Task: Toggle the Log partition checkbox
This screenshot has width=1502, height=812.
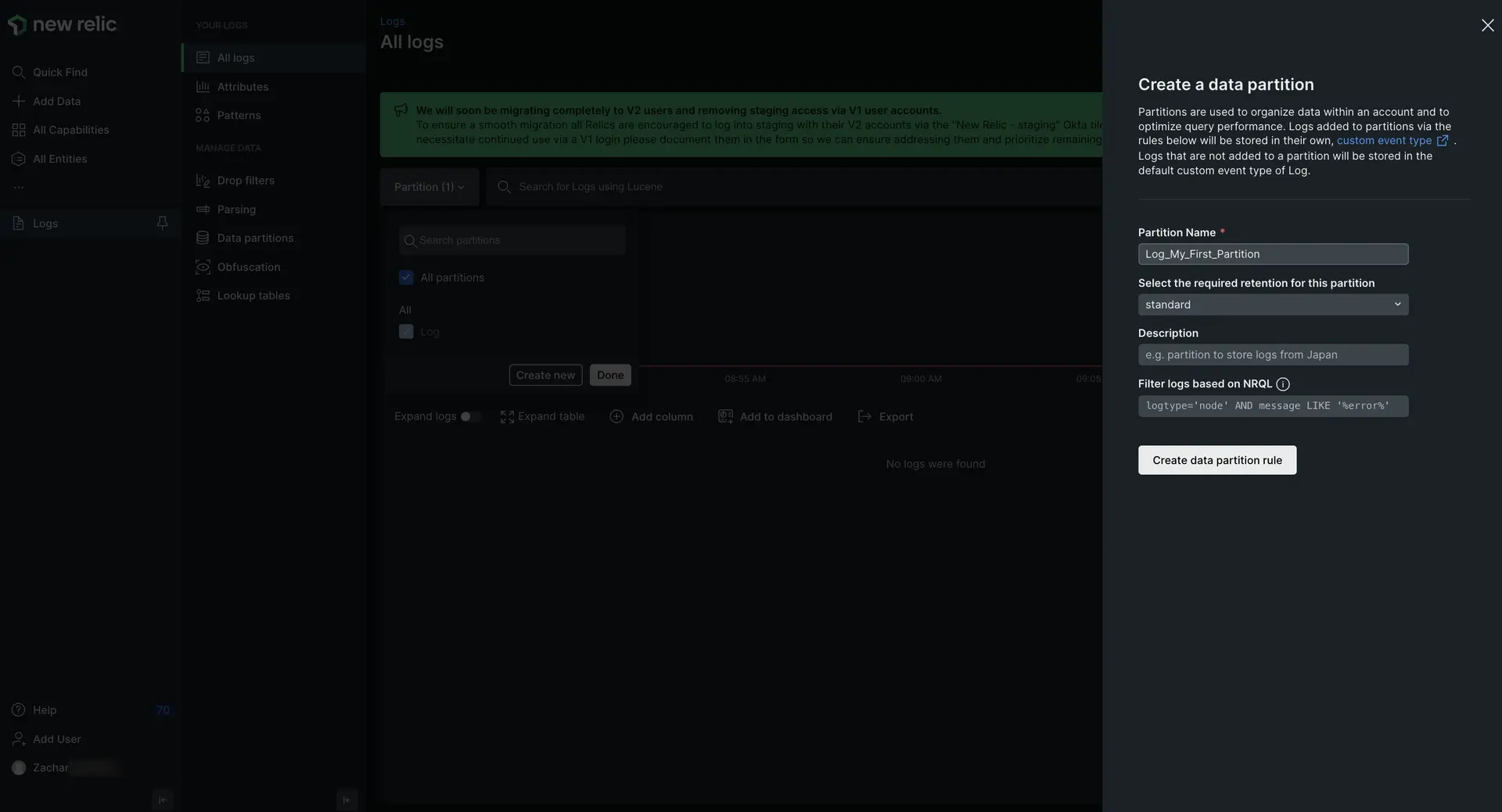Action: pyautogui.click(x=406, y=332)
